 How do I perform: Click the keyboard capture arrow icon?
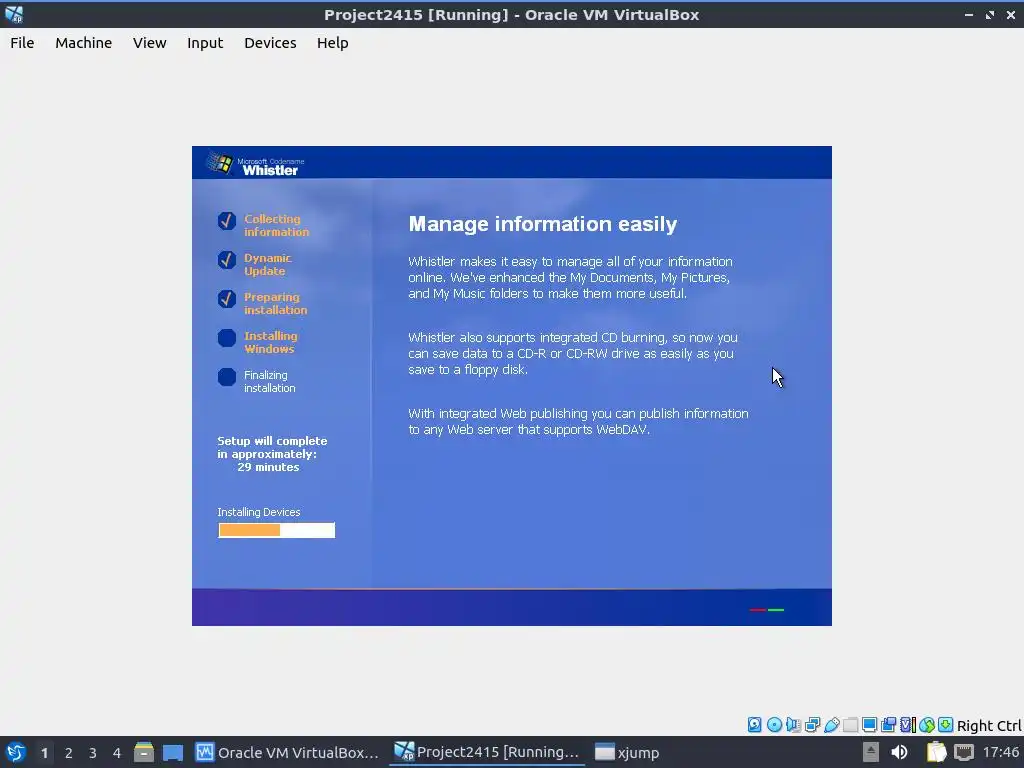(x=946, y=725)
